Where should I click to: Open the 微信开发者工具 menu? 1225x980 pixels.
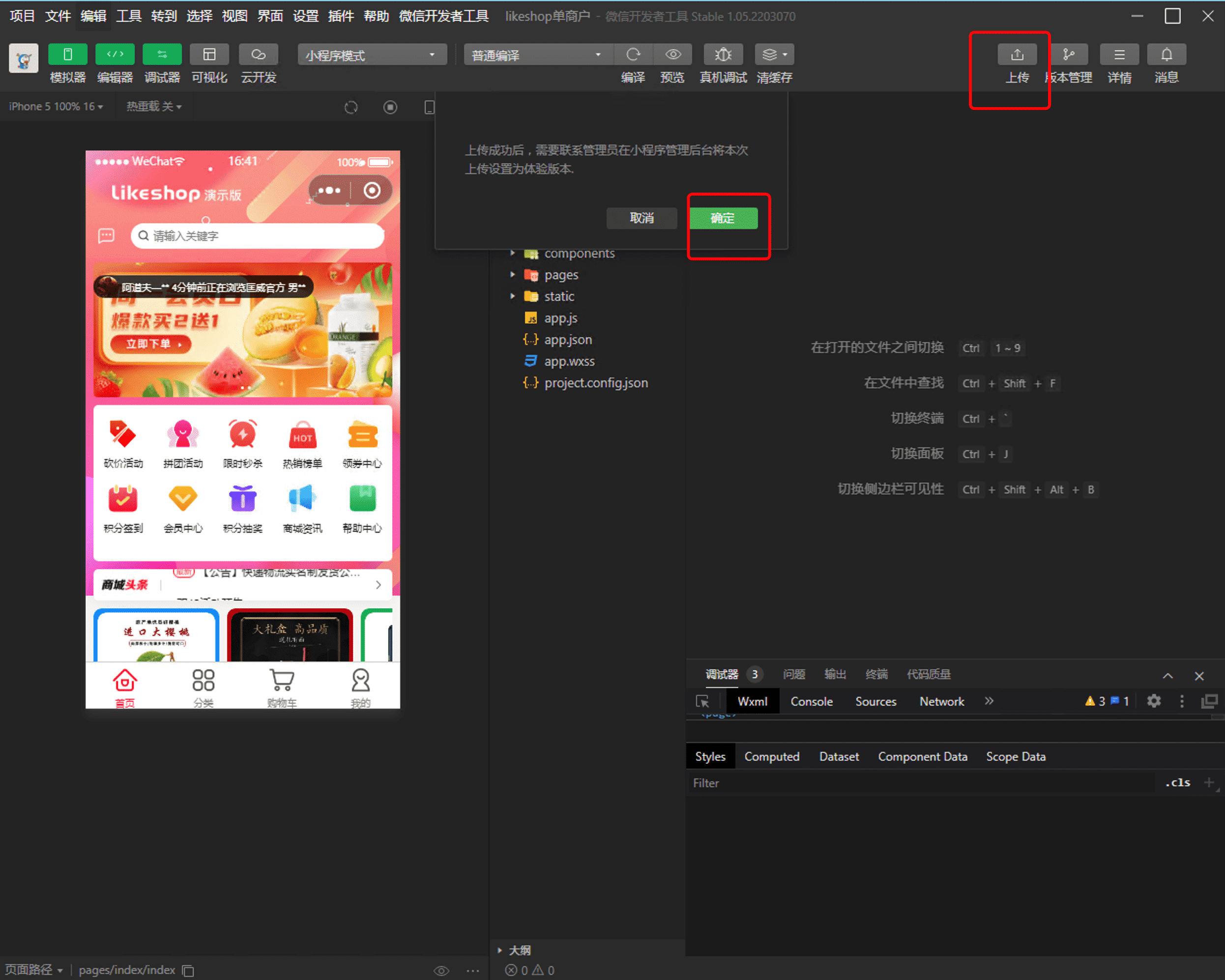pyautogui.click(x=444, y=16)
